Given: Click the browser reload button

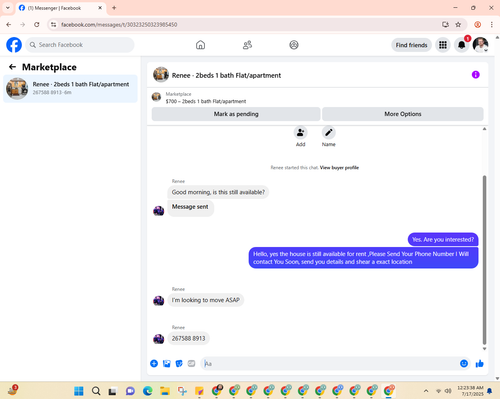Looking at the screenshot, I should [x=37, y=24].
